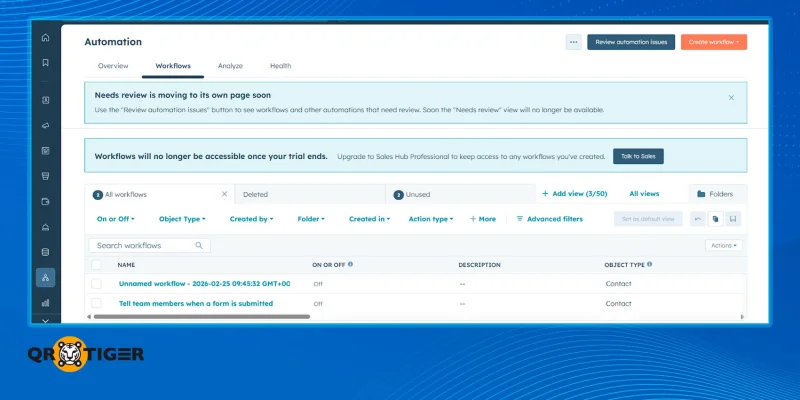This screenshot has width=800, height=400.
Task: Click the info icon beside ON OR OFF
Action: (351, 264)
